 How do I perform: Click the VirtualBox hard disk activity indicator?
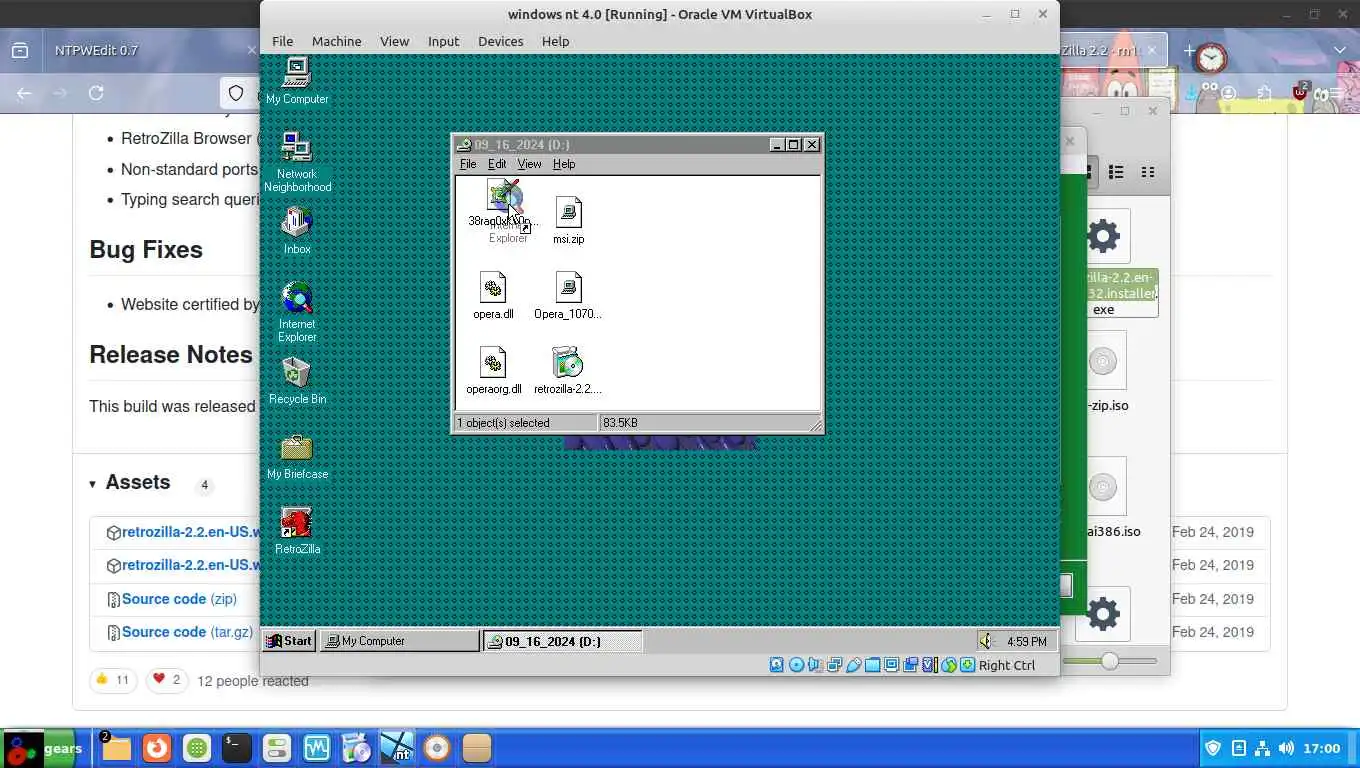point(777,665)
